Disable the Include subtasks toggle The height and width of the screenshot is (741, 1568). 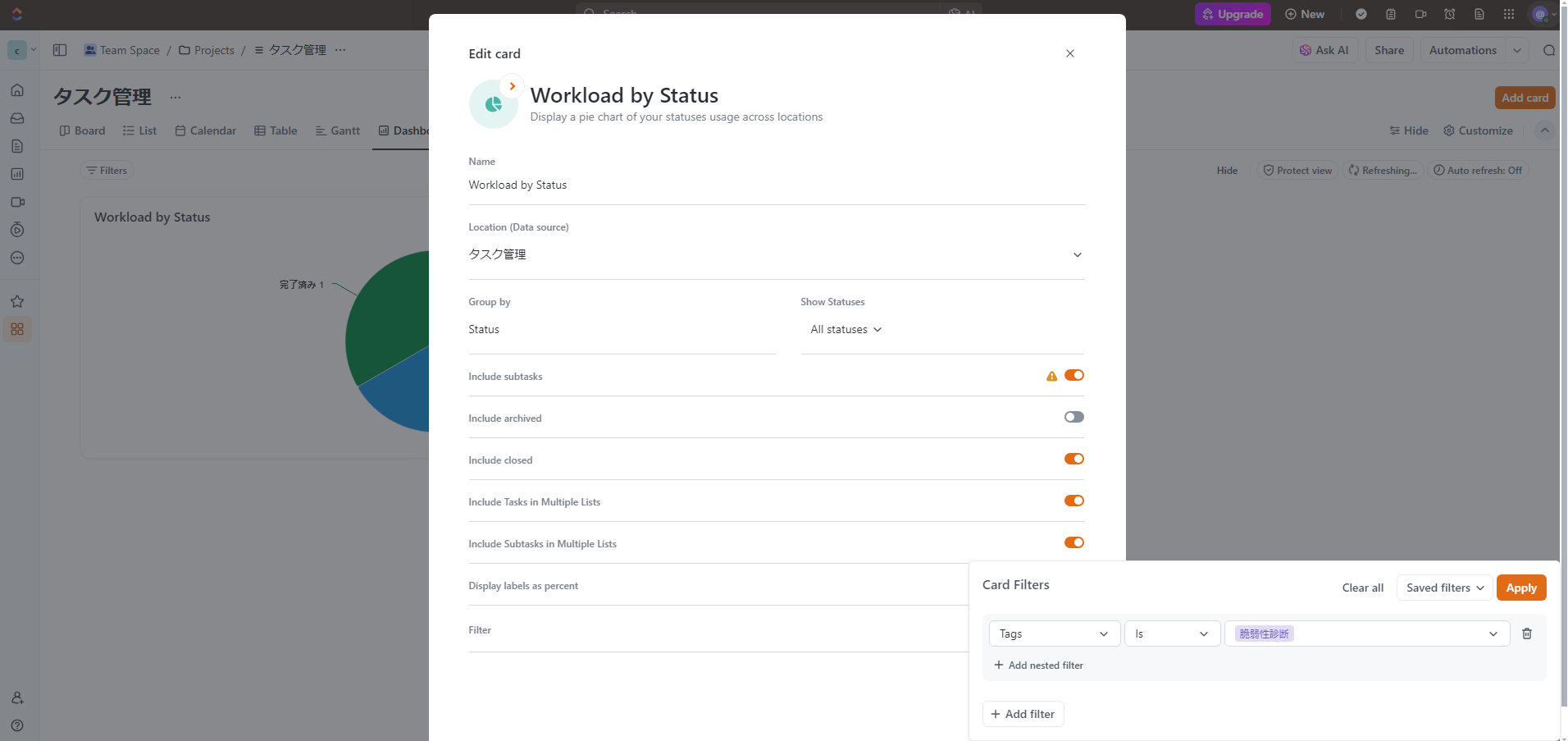click(1073, 376)
